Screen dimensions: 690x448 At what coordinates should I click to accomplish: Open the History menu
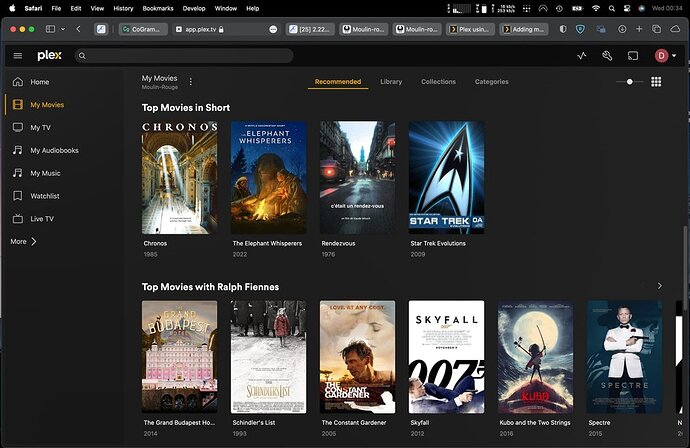[123, 8]
